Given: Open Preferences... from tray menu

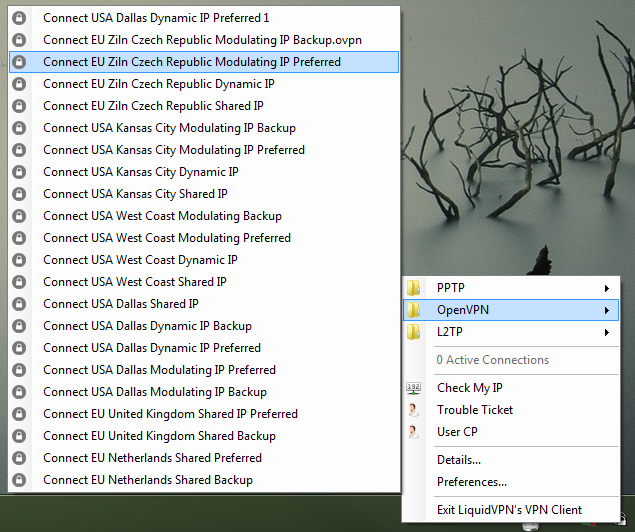Looking at the screenshot, I should 511,482.
